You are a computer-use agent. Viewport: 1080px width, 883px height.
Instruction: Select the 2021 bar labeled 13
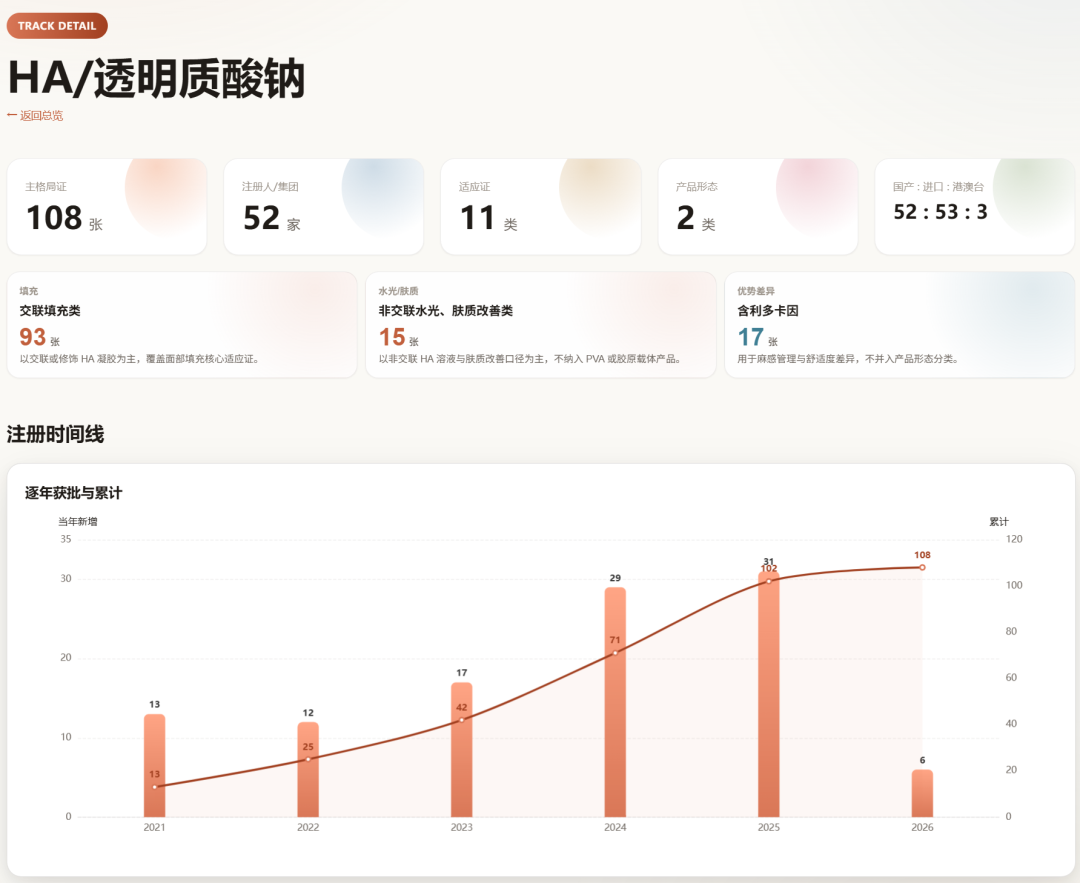point(154,765)
